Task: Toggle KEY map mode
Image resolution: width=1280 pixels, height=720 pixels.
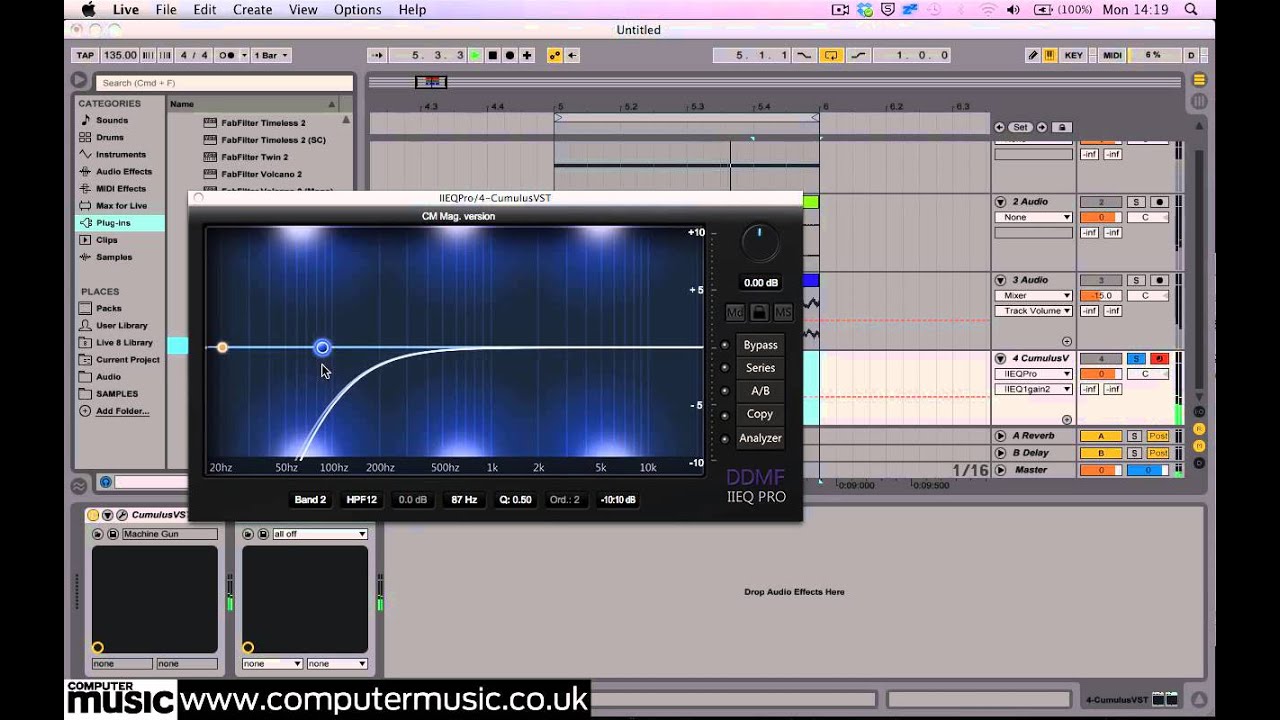Action: [x=1074, y=56]
